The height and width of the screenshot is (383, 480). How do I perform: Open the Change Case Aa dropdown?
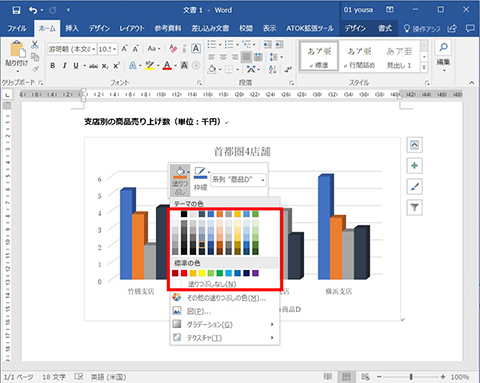[154, 49]
